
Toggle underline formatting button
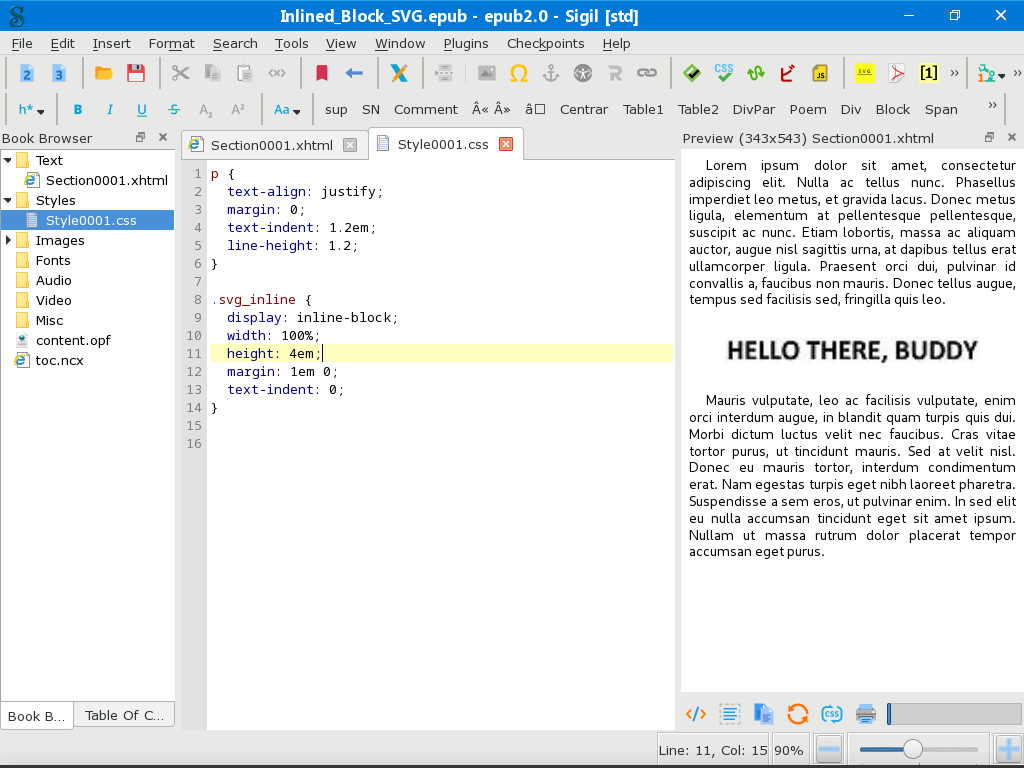142,110
